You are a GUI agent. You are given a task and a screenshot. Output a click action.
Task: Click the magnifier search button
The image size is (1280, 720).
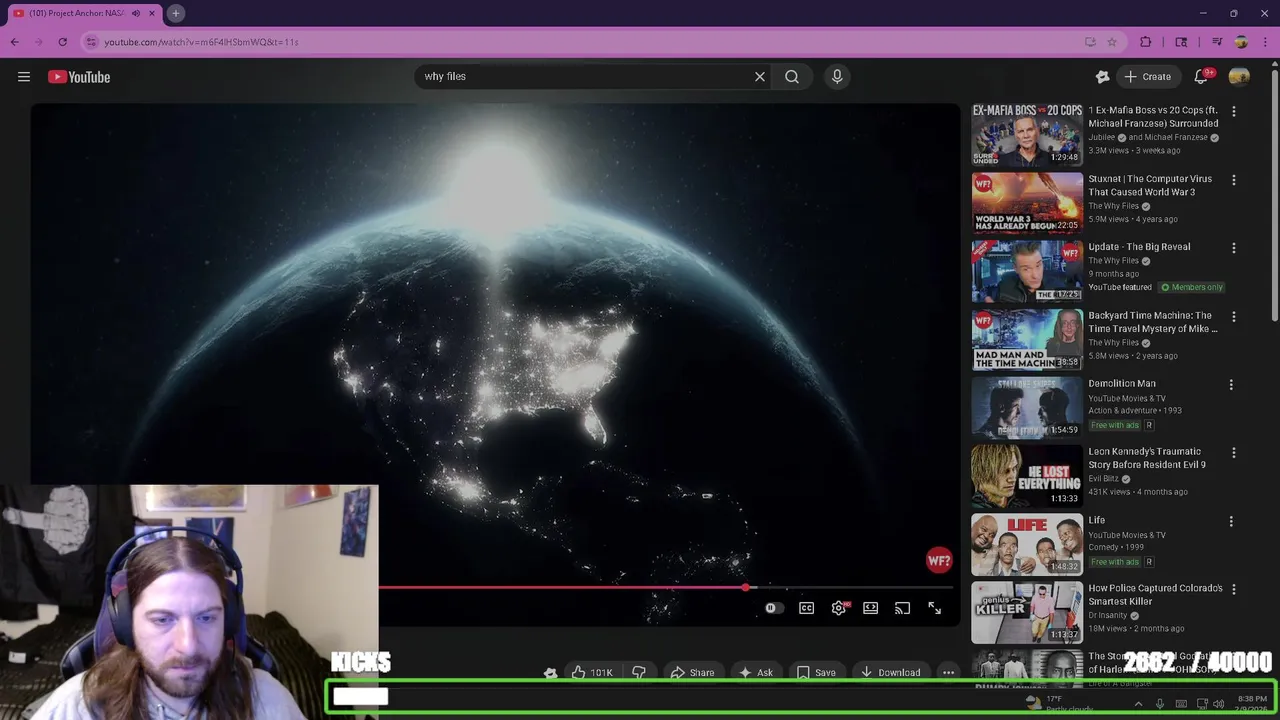tap(792, 77)
